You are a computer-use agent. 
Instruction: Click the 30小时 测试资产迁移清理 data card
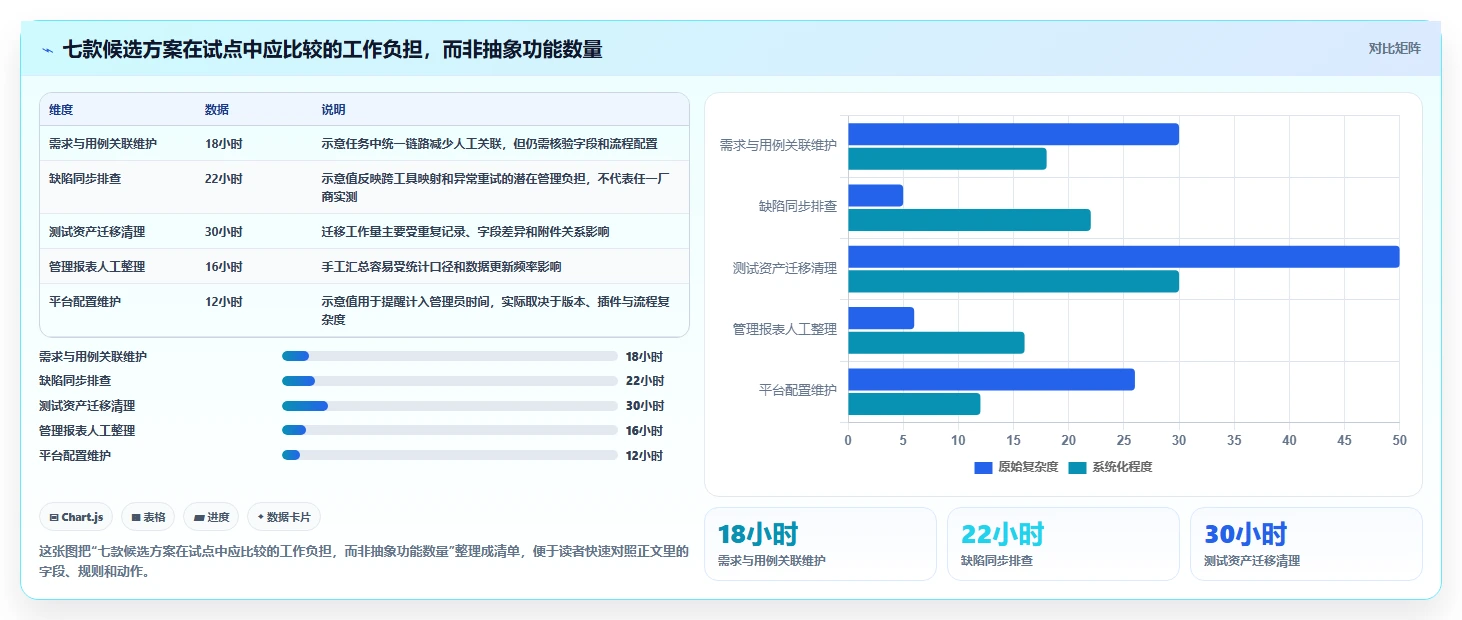[x=1306, y=544]
